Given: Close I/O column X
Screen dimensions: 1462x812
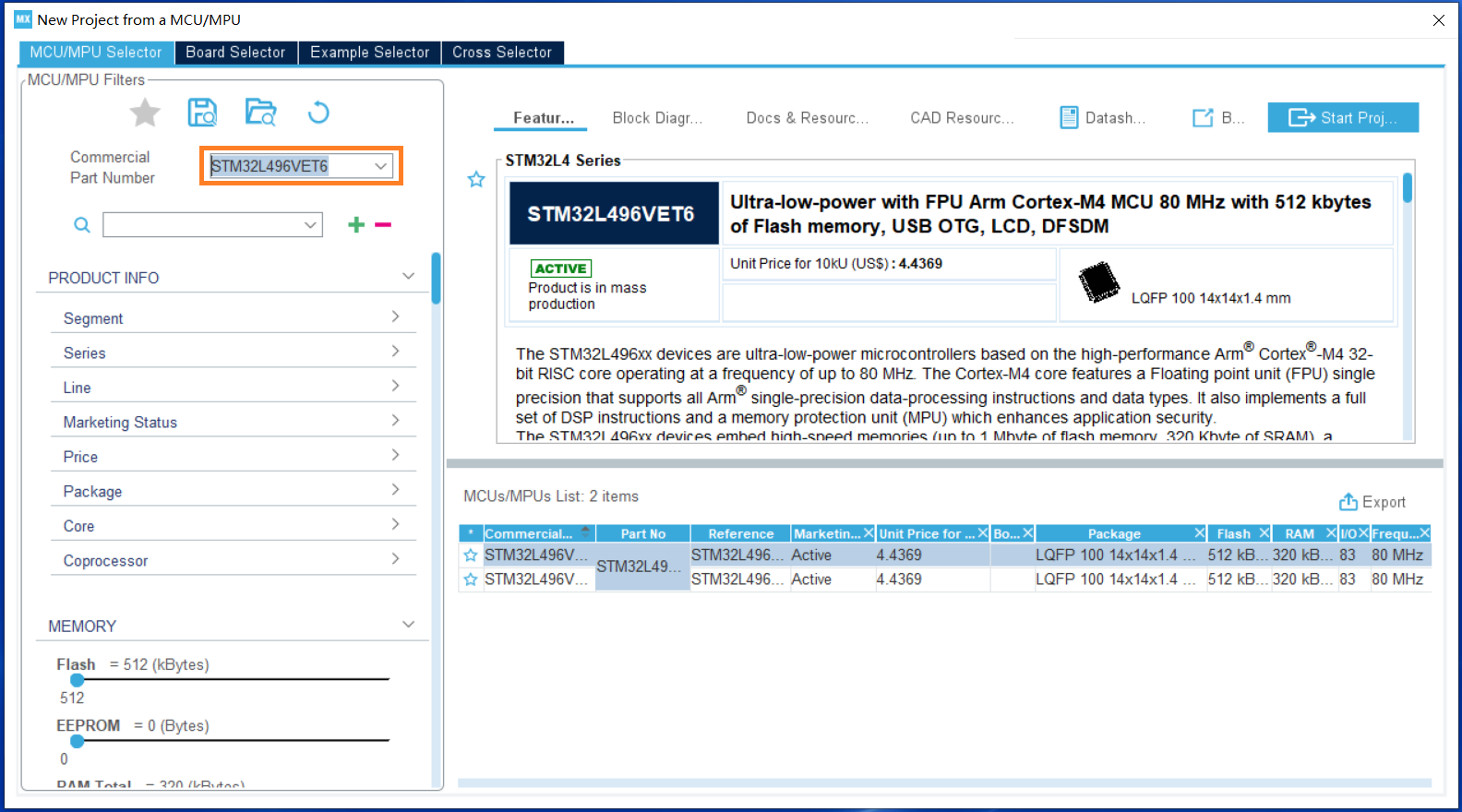Looking at the screenshot, I should pyautogui.click(x=1363, y=533).
